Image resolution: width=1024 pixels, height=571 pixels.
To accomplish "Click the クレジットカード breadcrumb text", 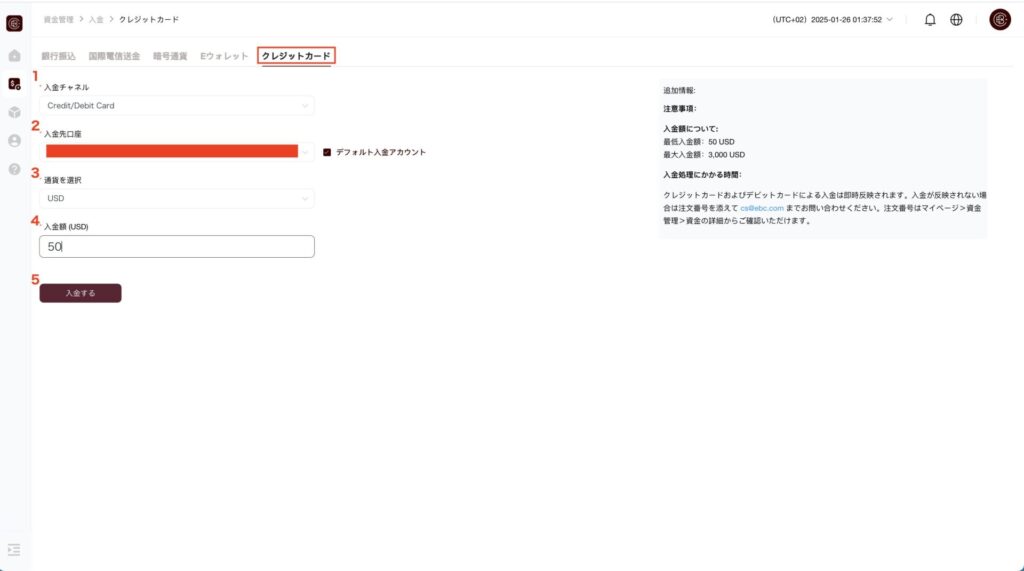I will click(149, 20).
